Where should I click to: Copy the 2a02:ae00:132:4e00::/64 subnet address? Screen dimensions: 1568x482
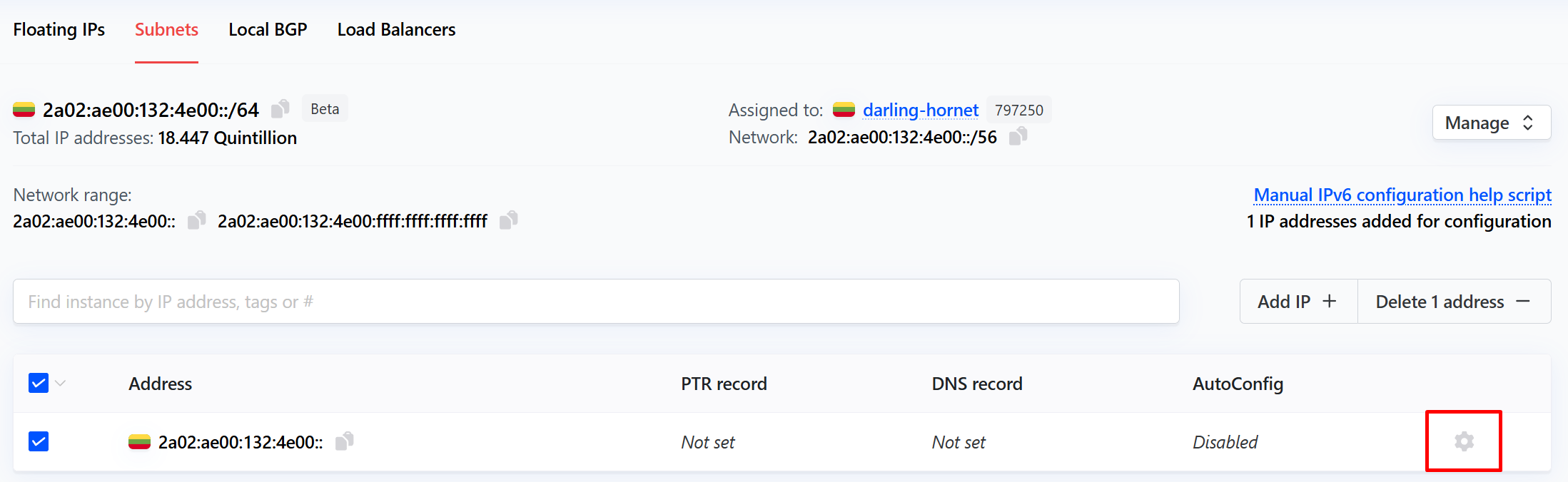pyautogui.click(x=280, y=108)
